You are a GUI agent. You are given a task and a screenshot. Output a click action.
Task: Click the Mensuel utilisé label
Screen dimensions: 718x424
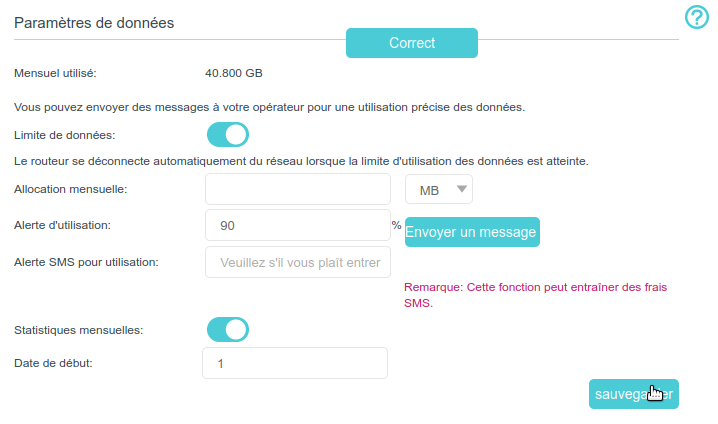point(55,73)
